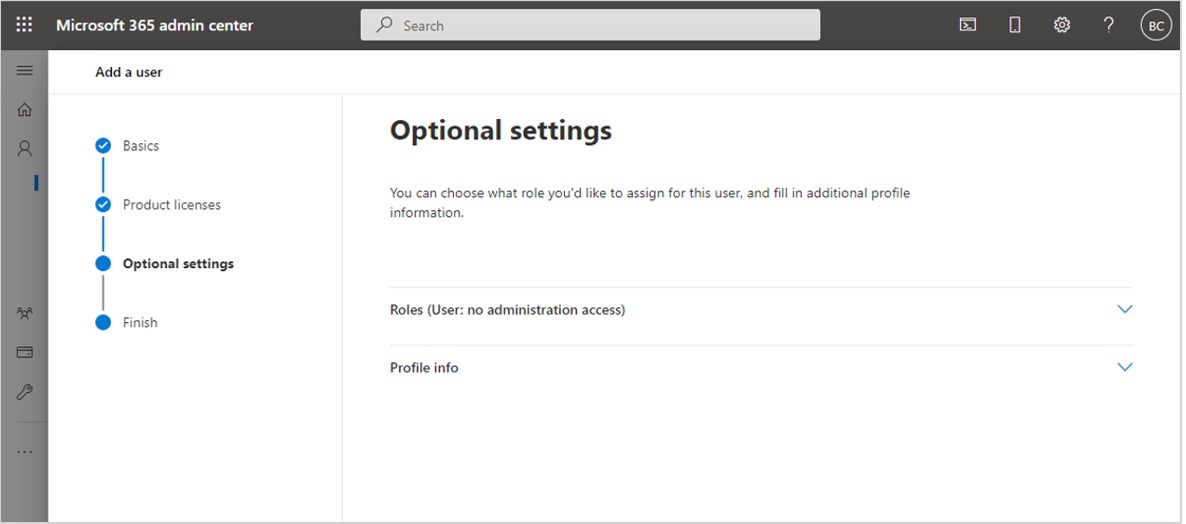
Task: Open the app launcher waffle icon
Action: point(24,25)
